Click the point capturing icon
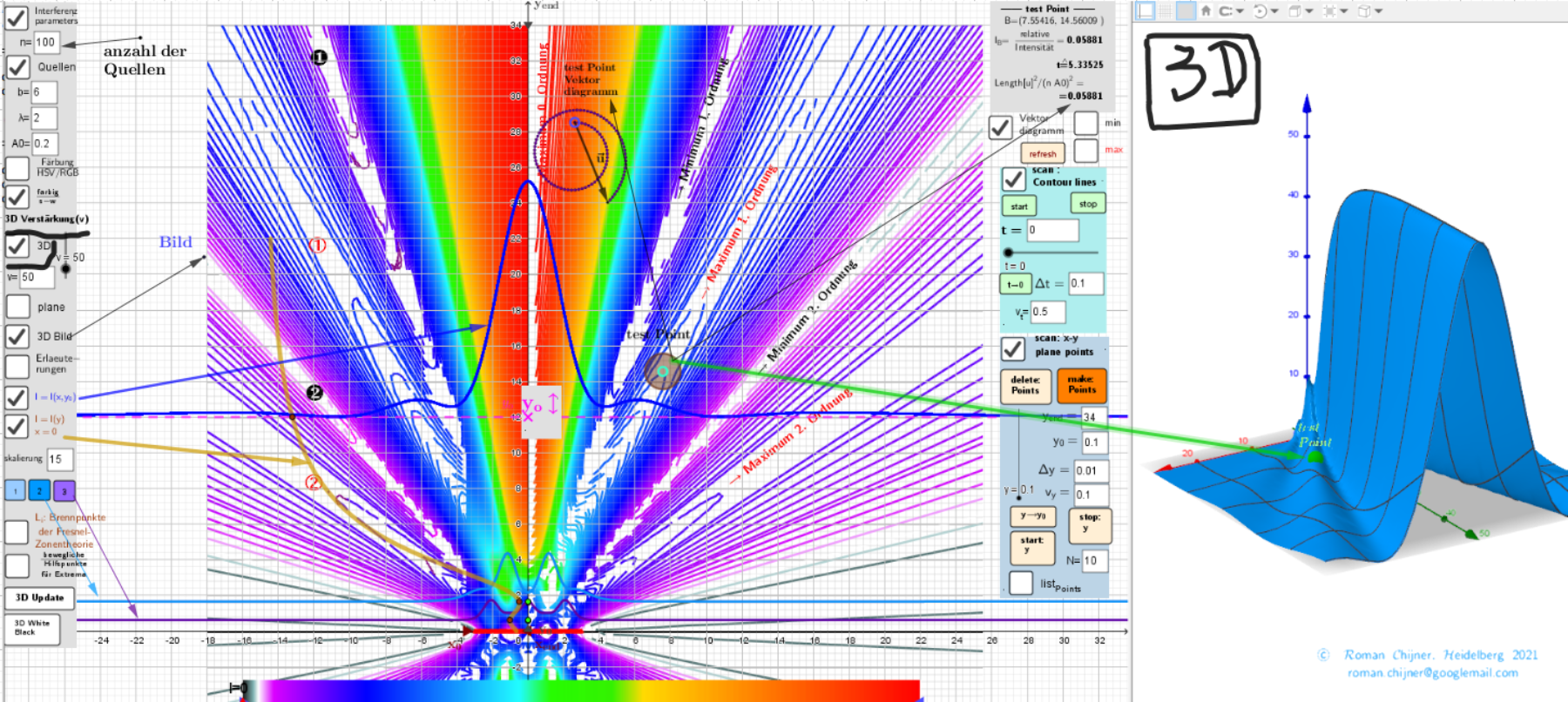 pos(1226,10)
